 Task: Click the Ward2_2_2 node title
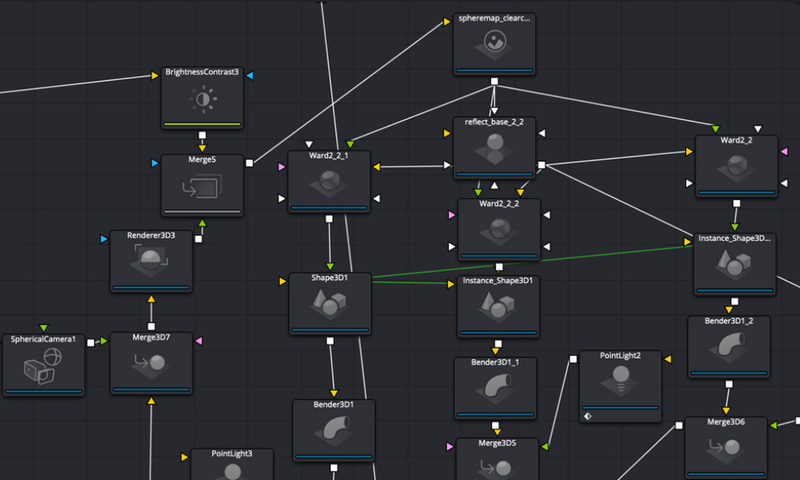pyautogui.click(x=499, y=204)
